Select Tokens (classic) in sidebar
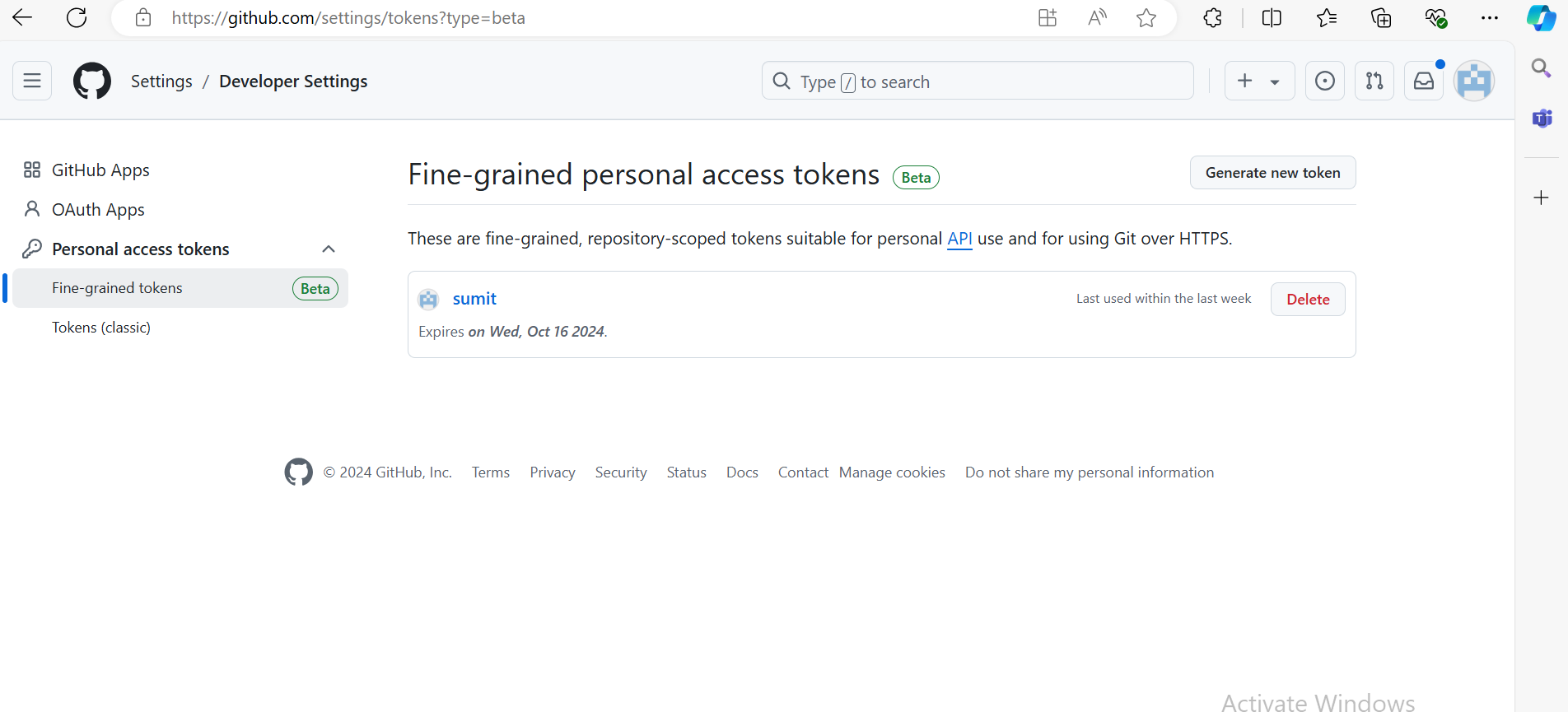1568x712 pixels. [x=101, y=328]
